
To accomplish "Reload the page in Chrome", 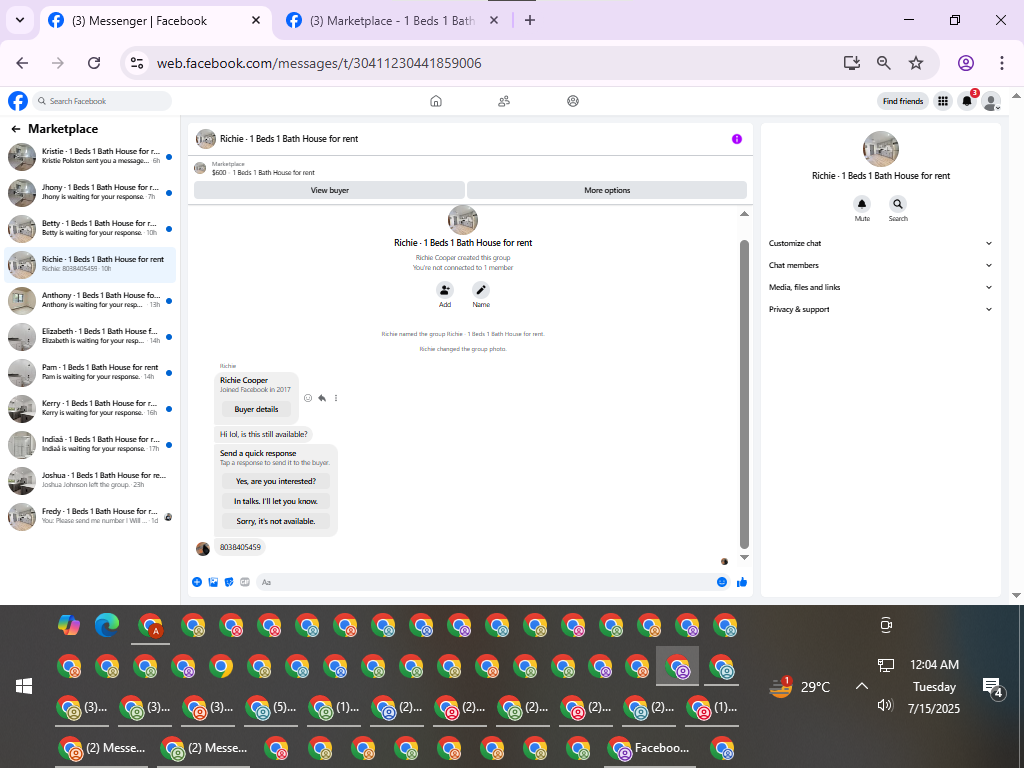I will coord(94,63).
